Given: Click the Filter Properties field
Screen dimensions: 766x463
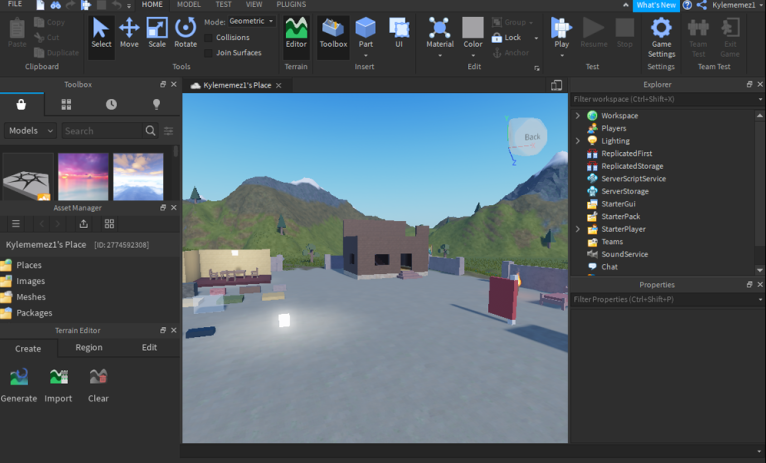Looking at the screenshot, I should point(663,299).
